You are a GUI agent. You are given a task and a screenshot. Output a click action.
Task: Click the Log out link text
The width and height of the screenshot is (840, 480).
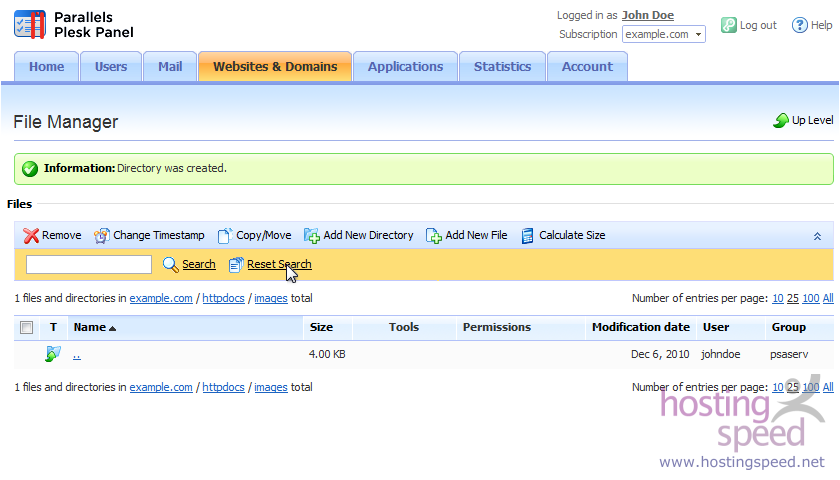758,25
